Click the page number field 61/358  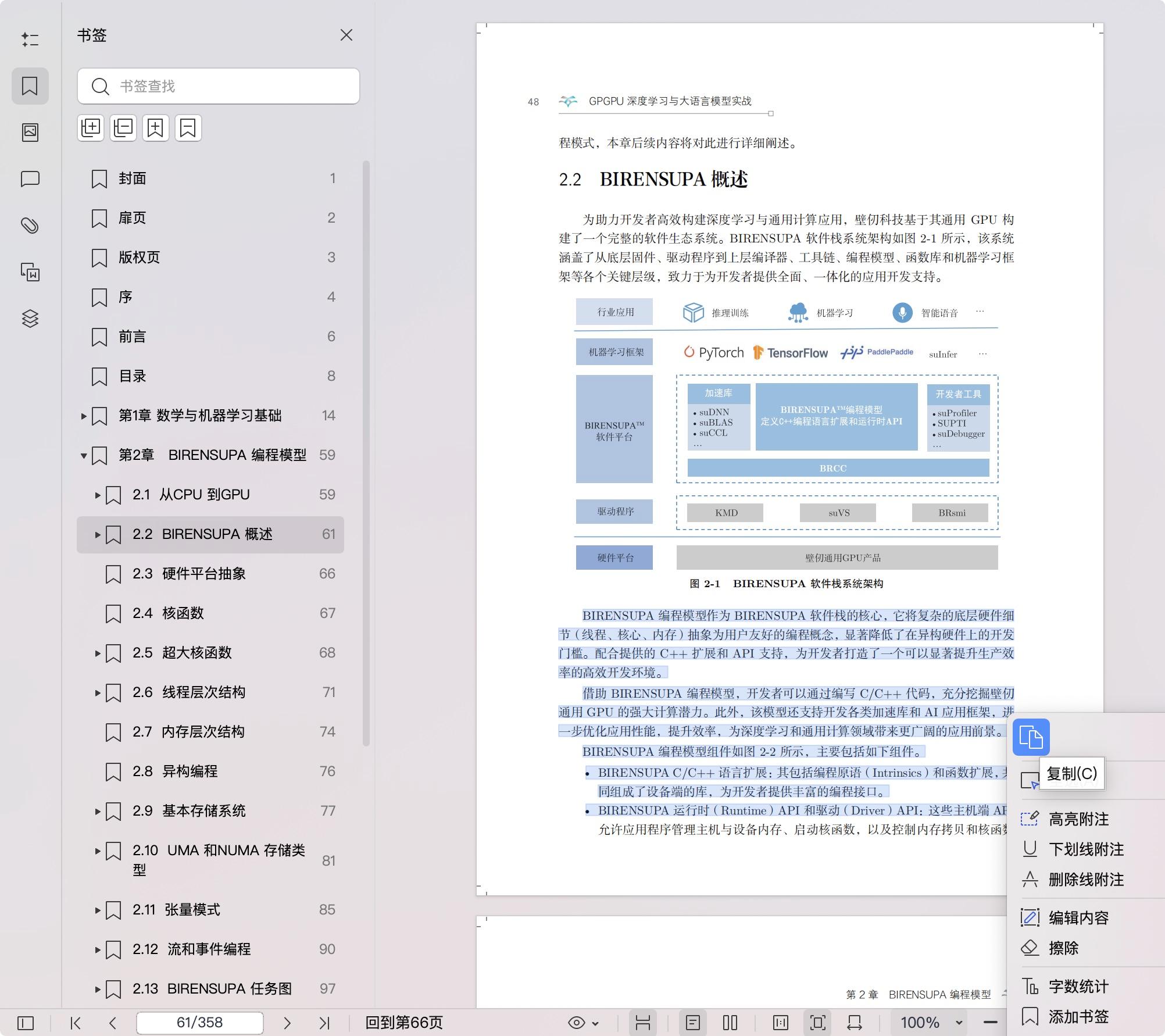pos(199,1023)
